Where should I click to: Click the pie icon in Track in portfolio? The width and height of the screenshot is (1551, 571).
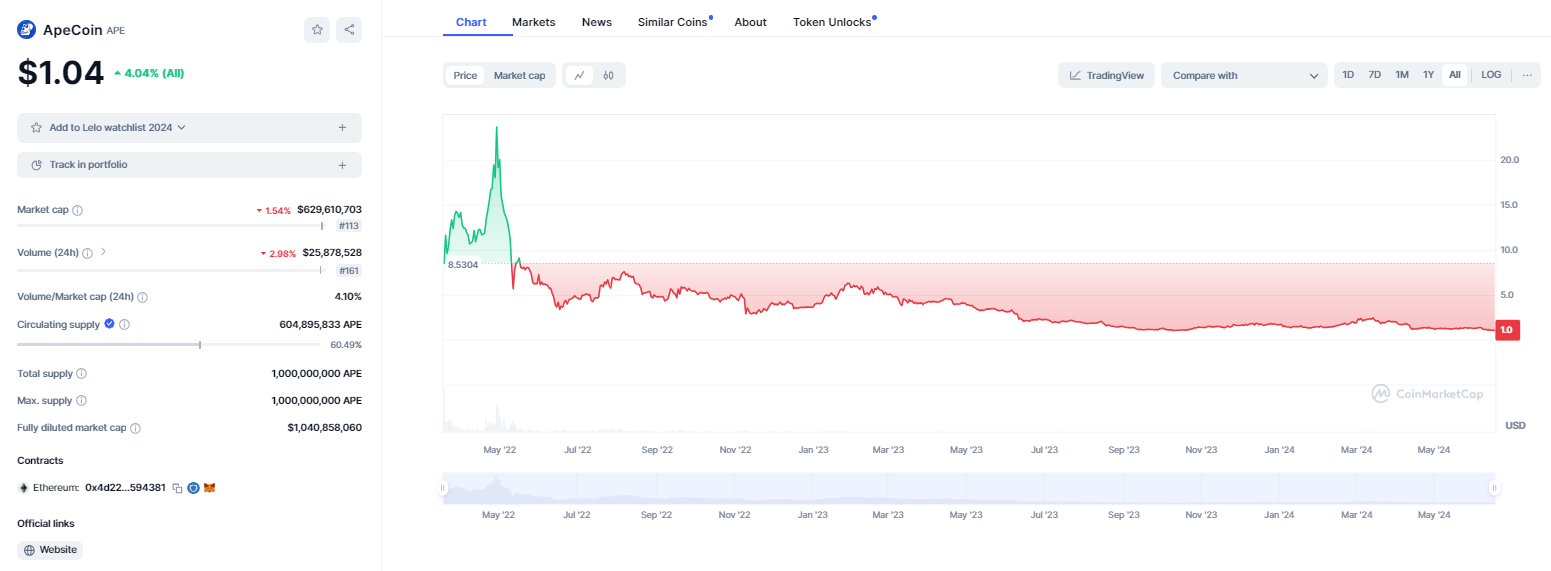pos(37,165)
